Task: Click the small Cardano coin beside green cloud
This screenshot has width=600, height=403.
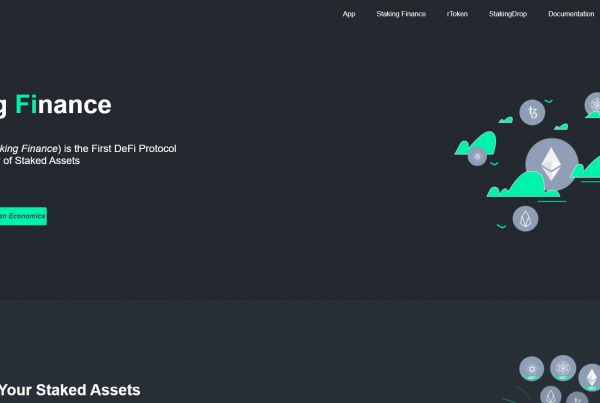Action: pyautogui.click(x=476, y=156)
